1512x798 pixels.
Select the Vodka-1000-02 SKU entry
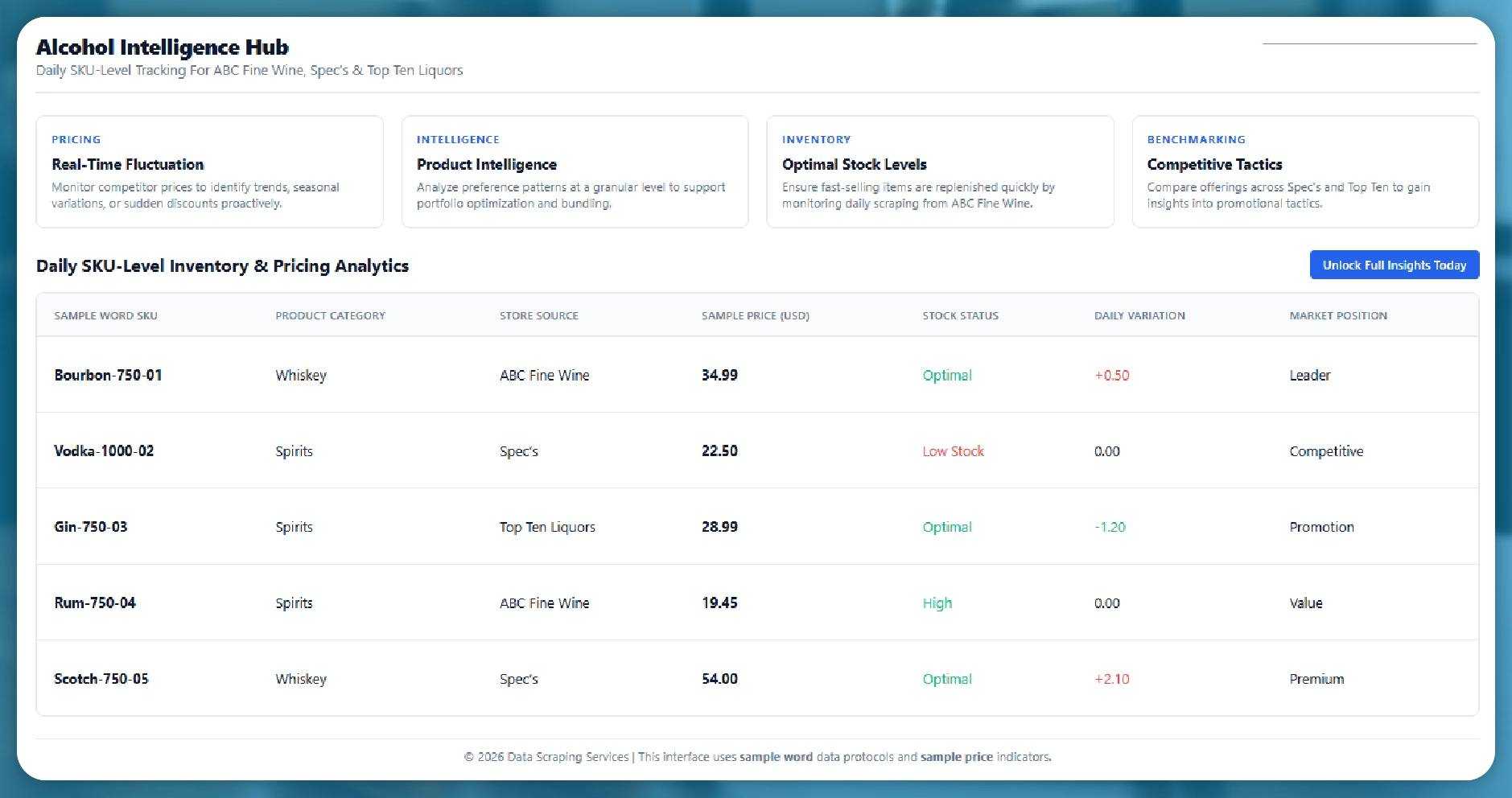[104, 451]
